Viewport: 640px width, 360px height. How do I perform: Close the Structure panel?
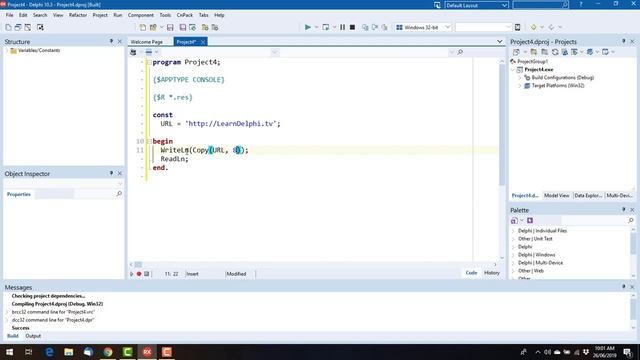[x=120, y=41]
